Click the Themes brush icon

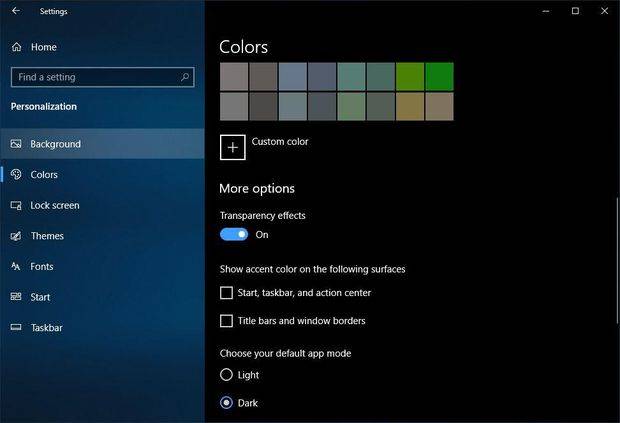tap(16, 236)
